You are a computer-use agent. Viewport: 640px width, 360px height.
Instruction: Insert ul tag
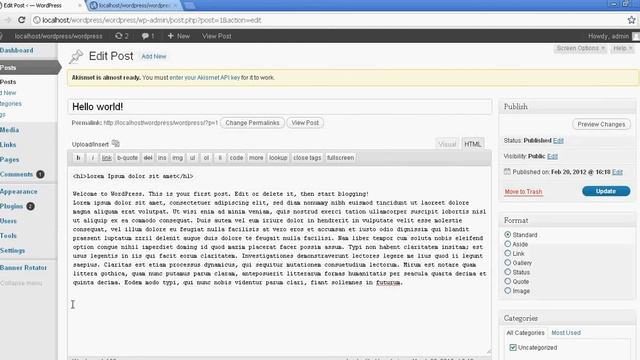coord(192,158)
